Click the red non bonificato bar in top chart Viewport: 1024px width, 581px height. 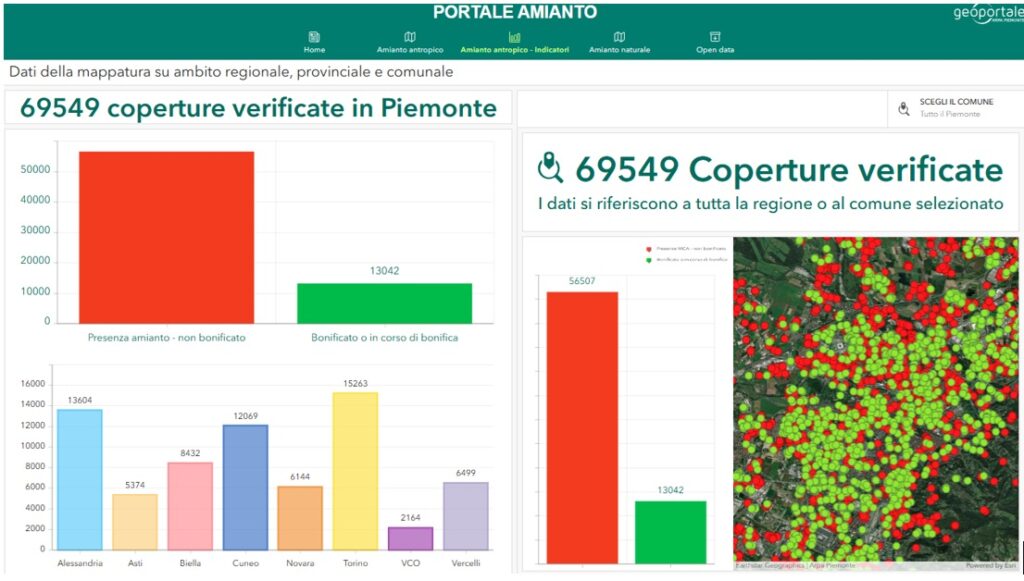point(167,238)
